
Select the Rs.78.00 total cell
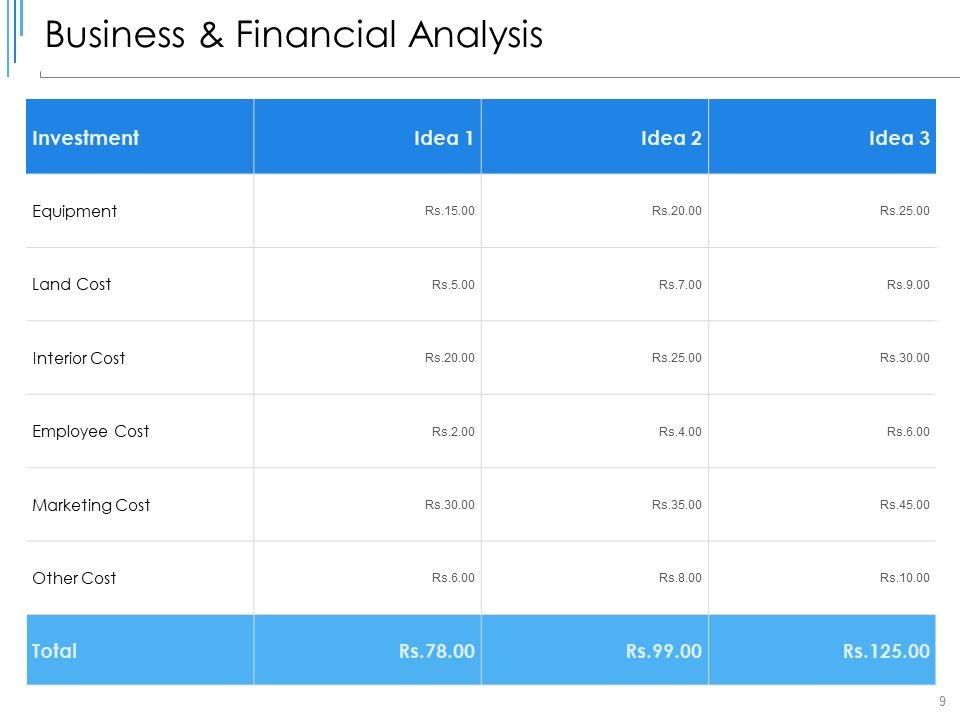pyautogui.click(x=436, y=651)
